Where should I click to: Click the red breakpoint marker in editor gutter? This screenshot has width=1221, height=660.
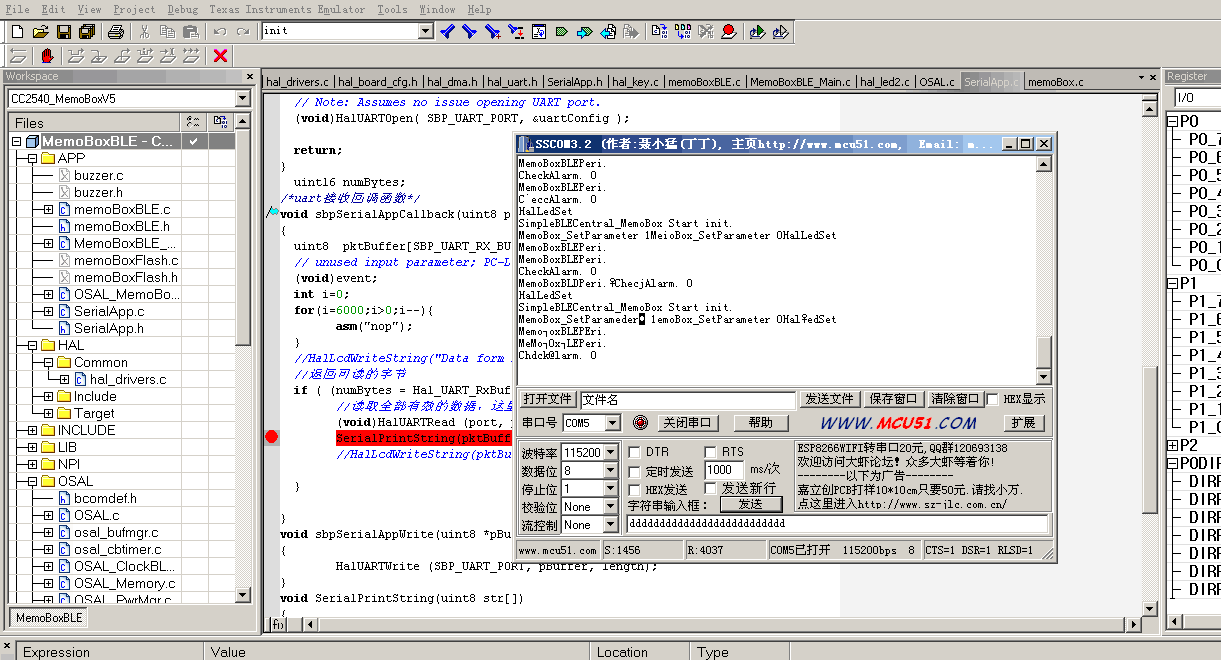pos(272,437)
